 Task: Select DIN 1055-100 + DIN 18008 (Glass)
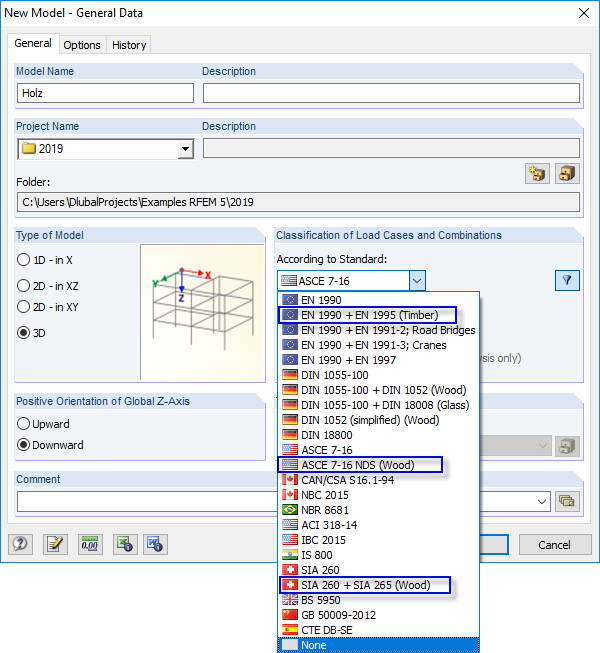tap(378, 405)
